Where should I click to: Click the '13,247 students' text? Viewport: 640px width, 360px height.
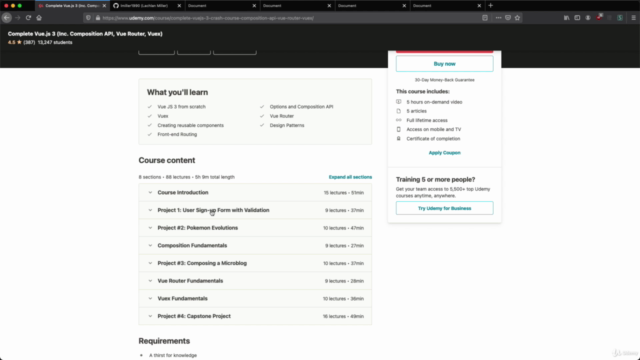tap(55, 42)
